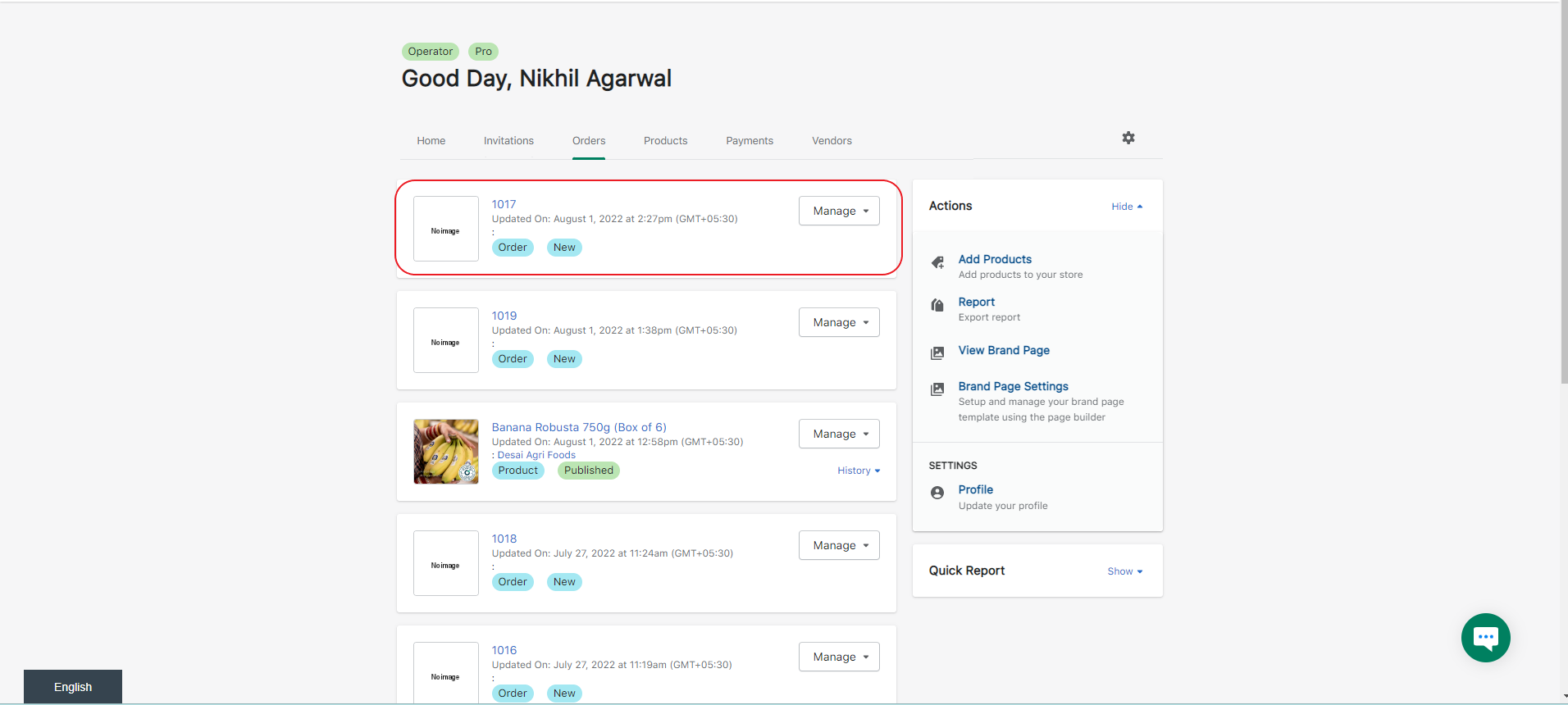
Task: Go to the Products tab
Action: pos(665,141)
